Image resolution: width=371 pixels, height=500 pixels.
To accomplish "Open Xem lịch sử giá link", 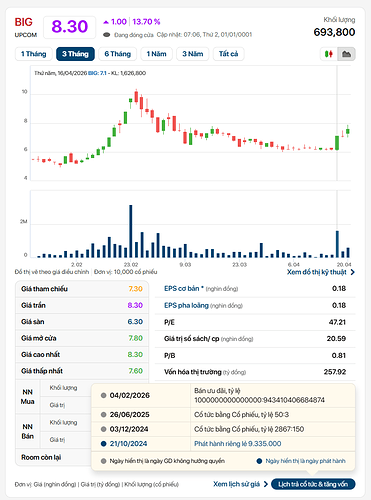I will click(236, 484).
